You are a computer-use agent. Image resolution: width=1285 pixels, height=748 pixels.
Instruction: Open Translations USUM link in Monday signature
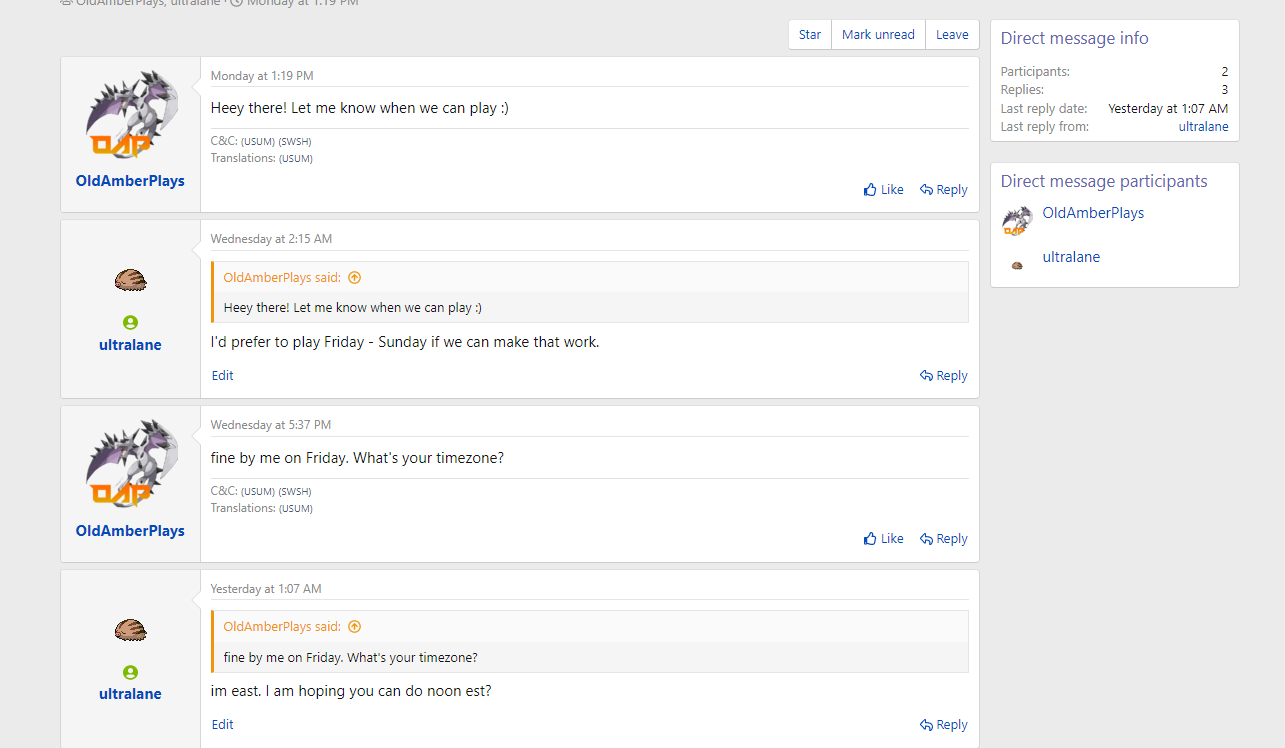pos(296,159)
